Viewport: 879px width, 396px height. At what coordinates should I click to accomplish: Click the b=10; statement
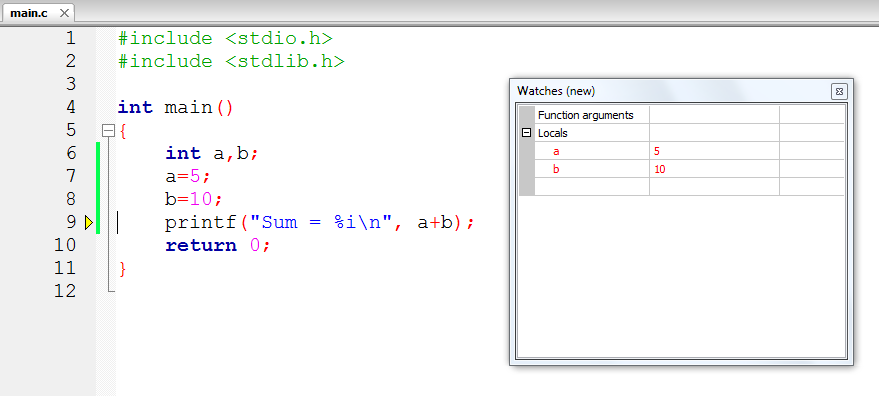(194, 199)
